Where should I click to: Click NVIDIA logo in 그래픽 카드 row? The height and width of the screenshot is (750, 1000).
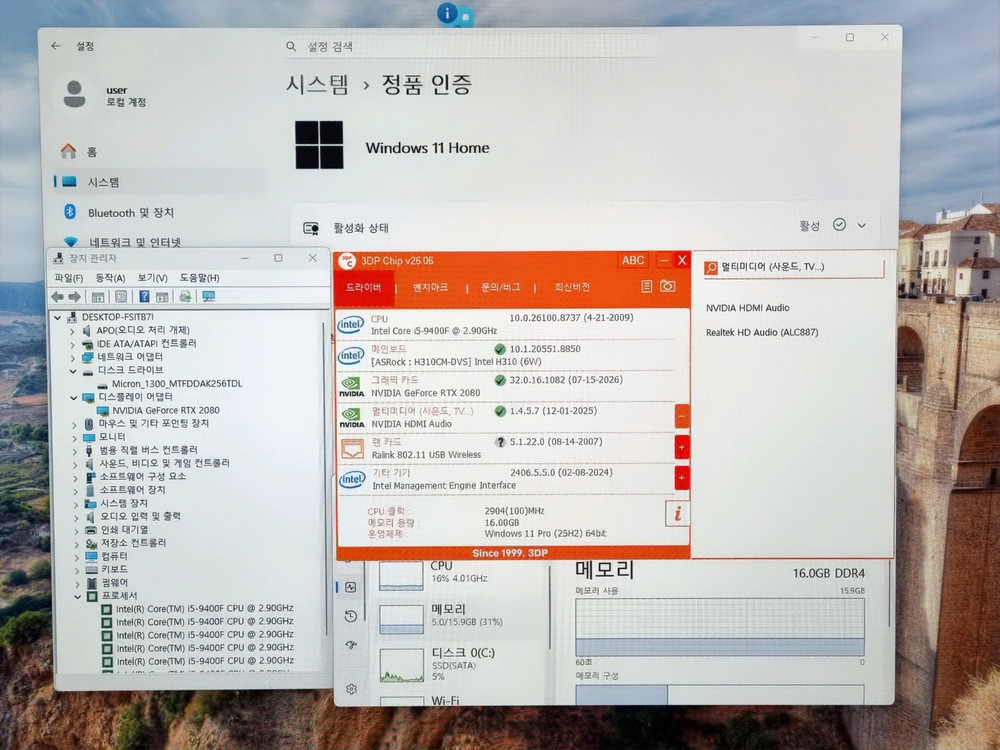click(351, 386)
